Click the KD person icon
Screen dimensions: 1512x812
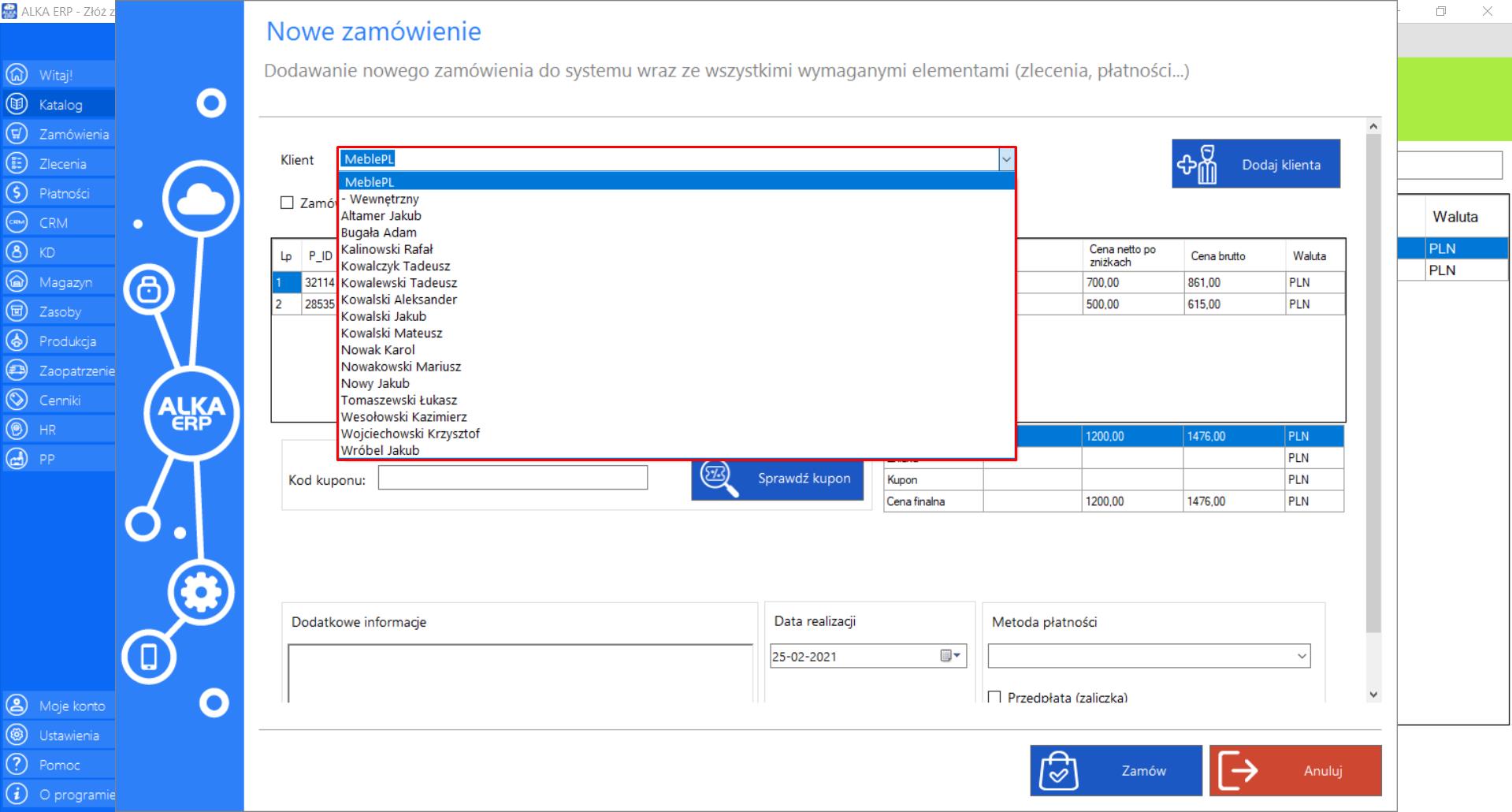pyautogui.click(x=17, y=252)
